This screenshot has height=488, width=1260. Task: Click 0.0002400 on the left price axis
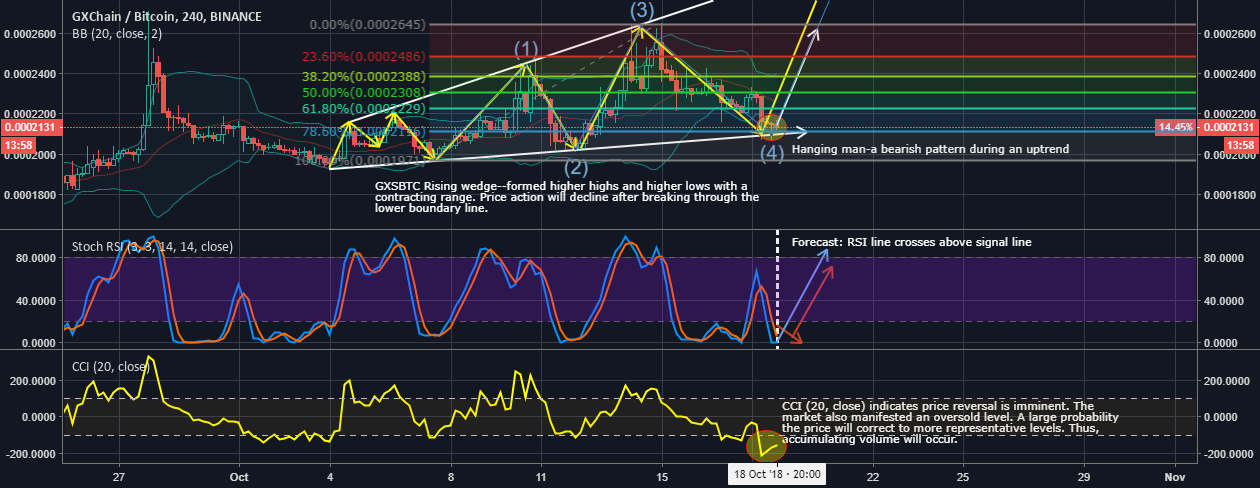point(29,74)
